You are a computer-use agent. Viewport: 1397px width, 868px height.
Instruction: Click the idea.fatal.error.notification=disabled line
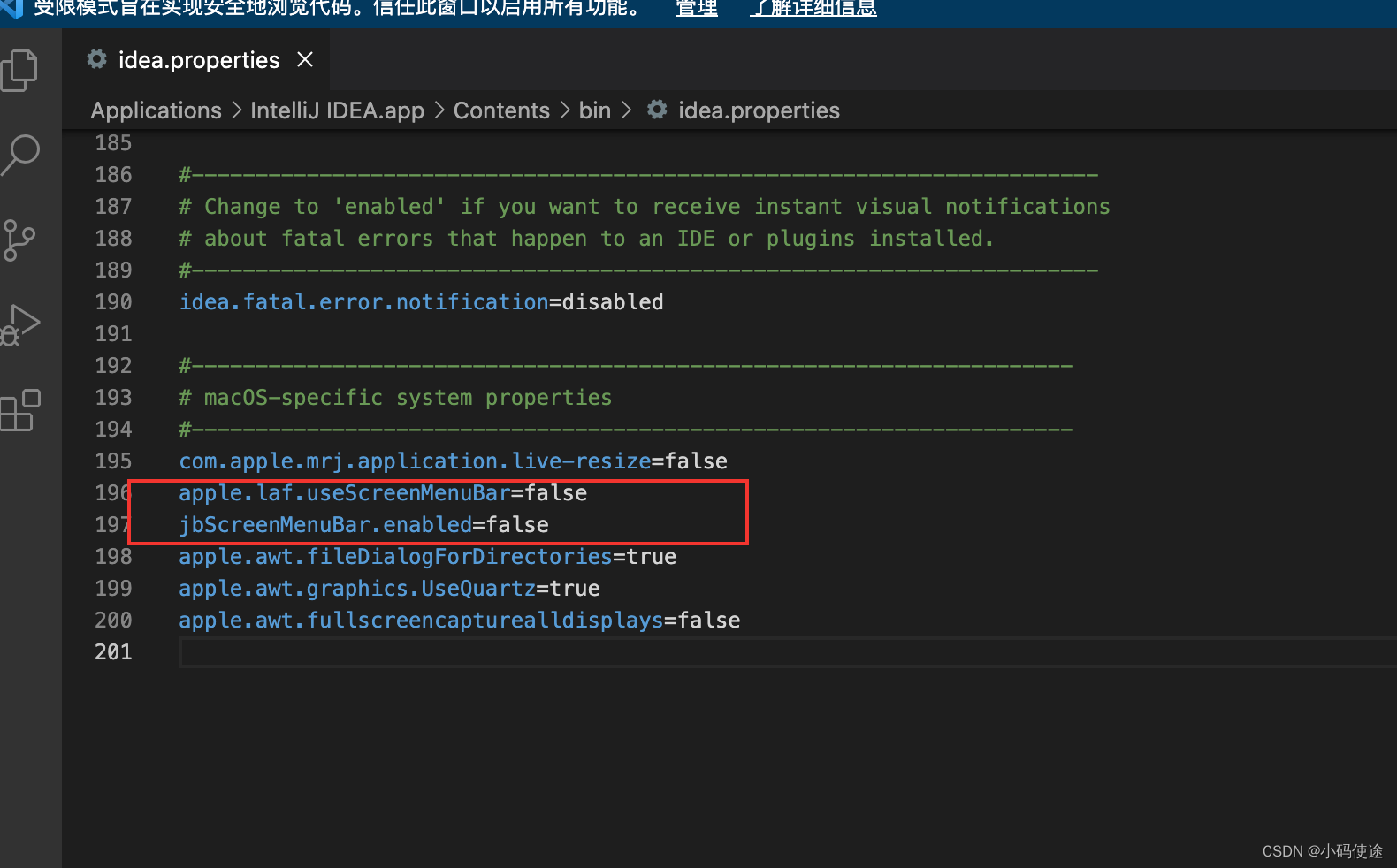(421, 302)
